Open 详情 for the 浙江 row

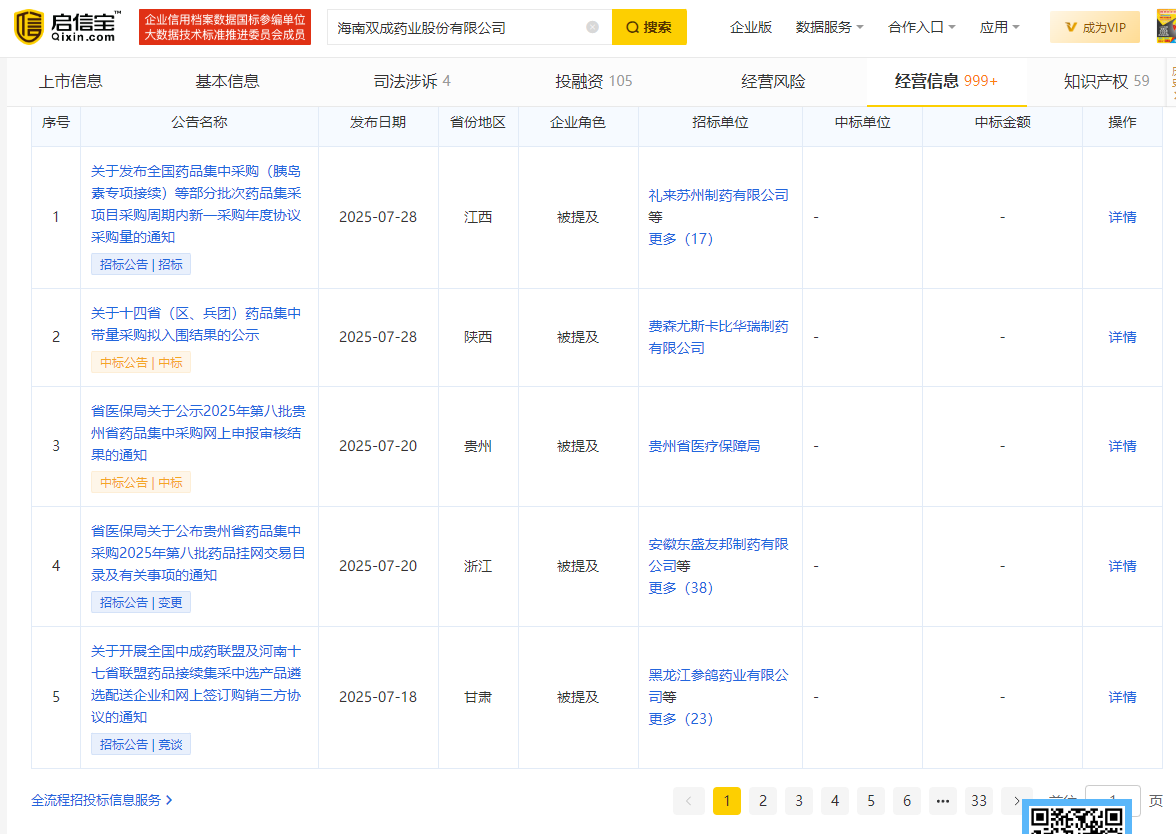(1122, 566)
